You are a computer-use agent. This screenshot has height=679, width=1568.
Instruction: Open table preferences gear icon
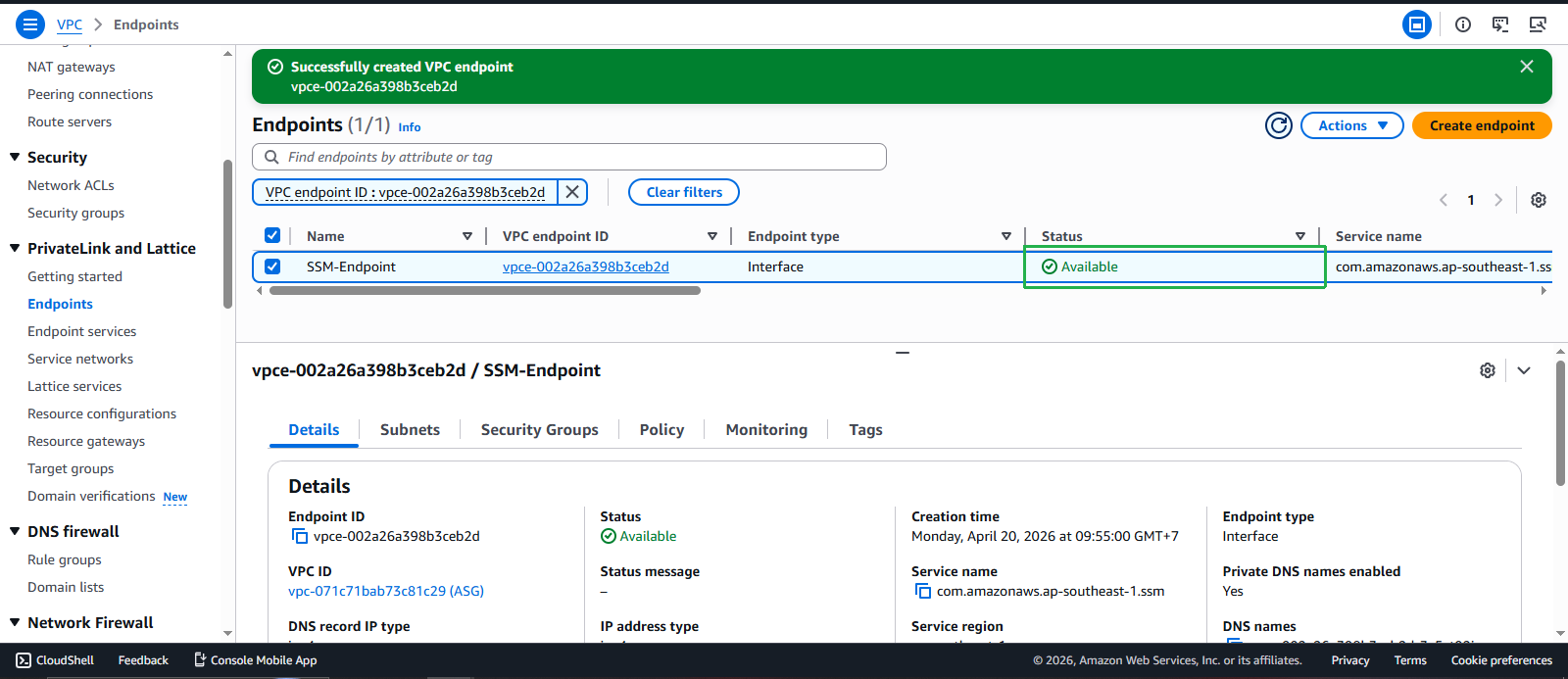coord(1539,200)
